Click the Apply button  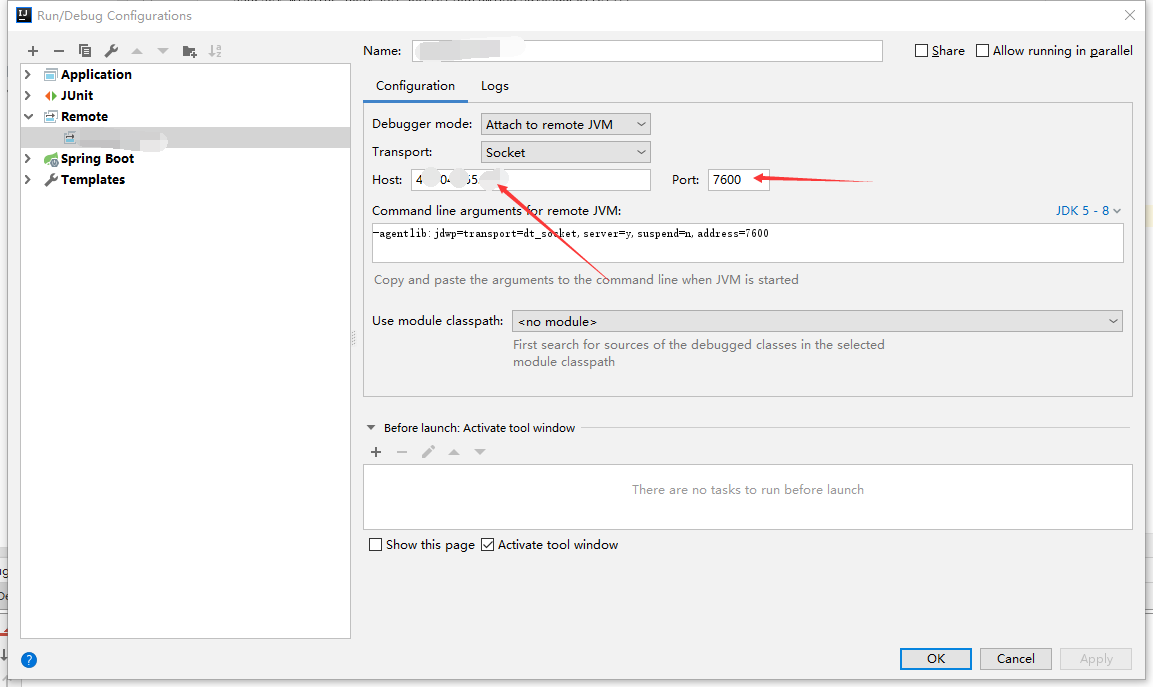click(x=1096, y=659)
